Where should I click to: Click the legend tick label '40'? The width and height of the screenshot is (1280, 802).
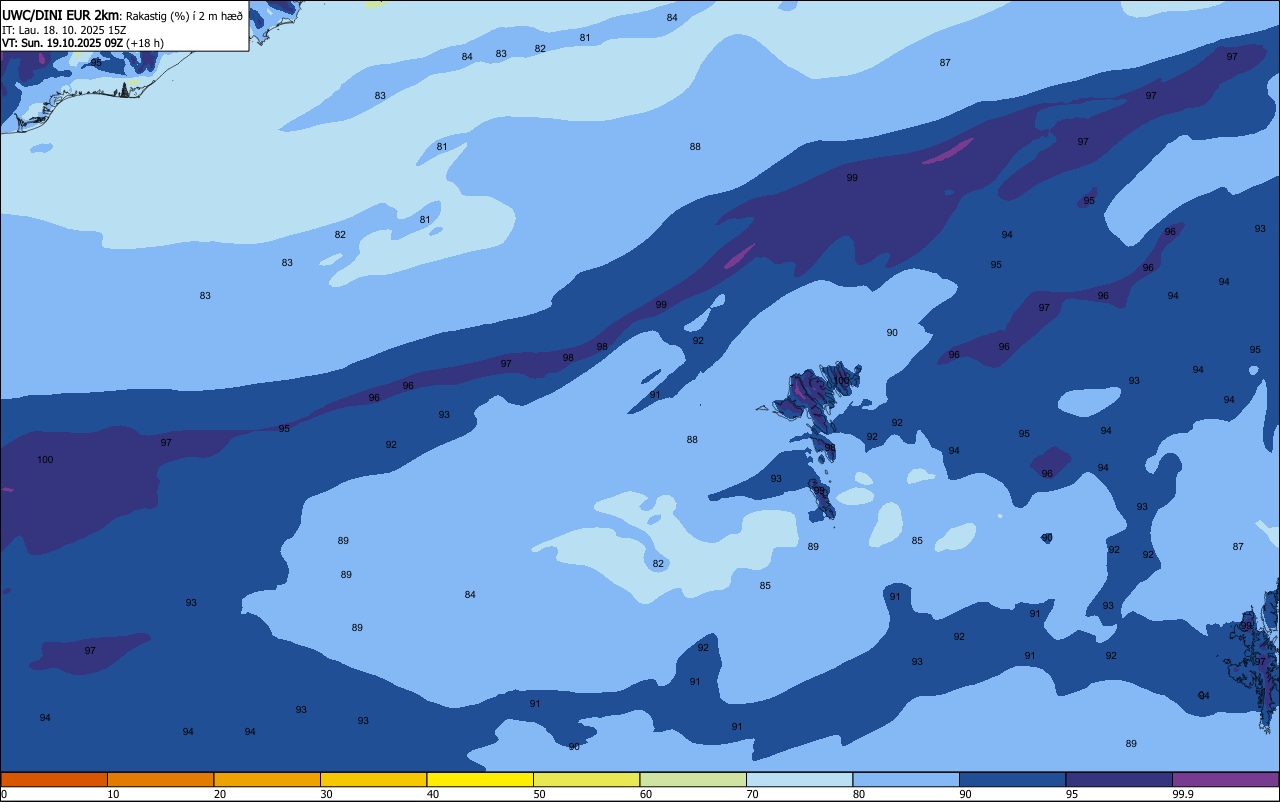pyautogui.click(x=433, y=794)
